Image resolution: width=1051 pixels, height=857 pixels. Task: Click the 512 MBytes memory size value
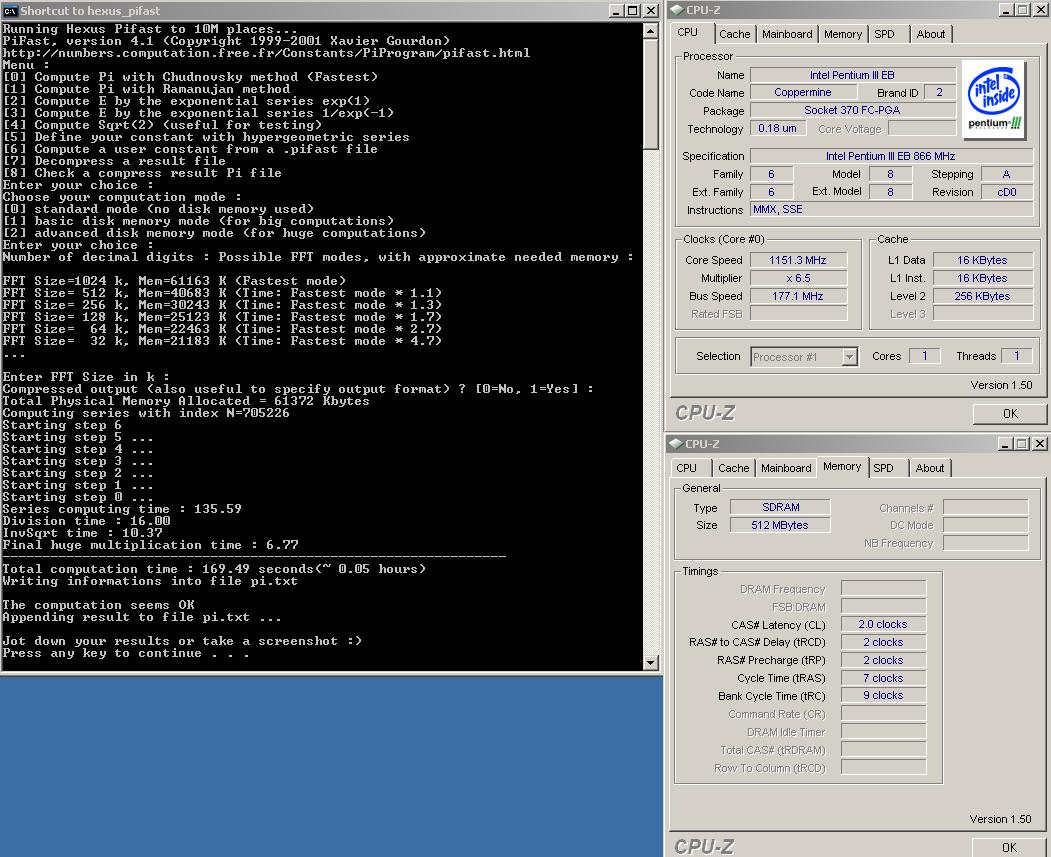pyautogui.click(x=780, y=525)
